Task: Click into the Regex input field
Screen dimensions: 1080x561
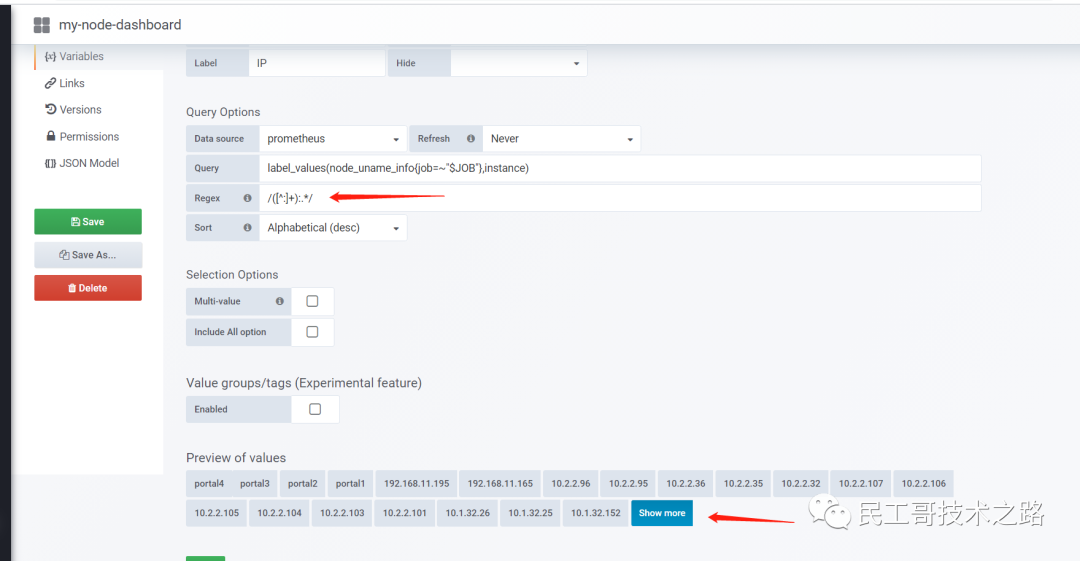Action: coord(620,198)
